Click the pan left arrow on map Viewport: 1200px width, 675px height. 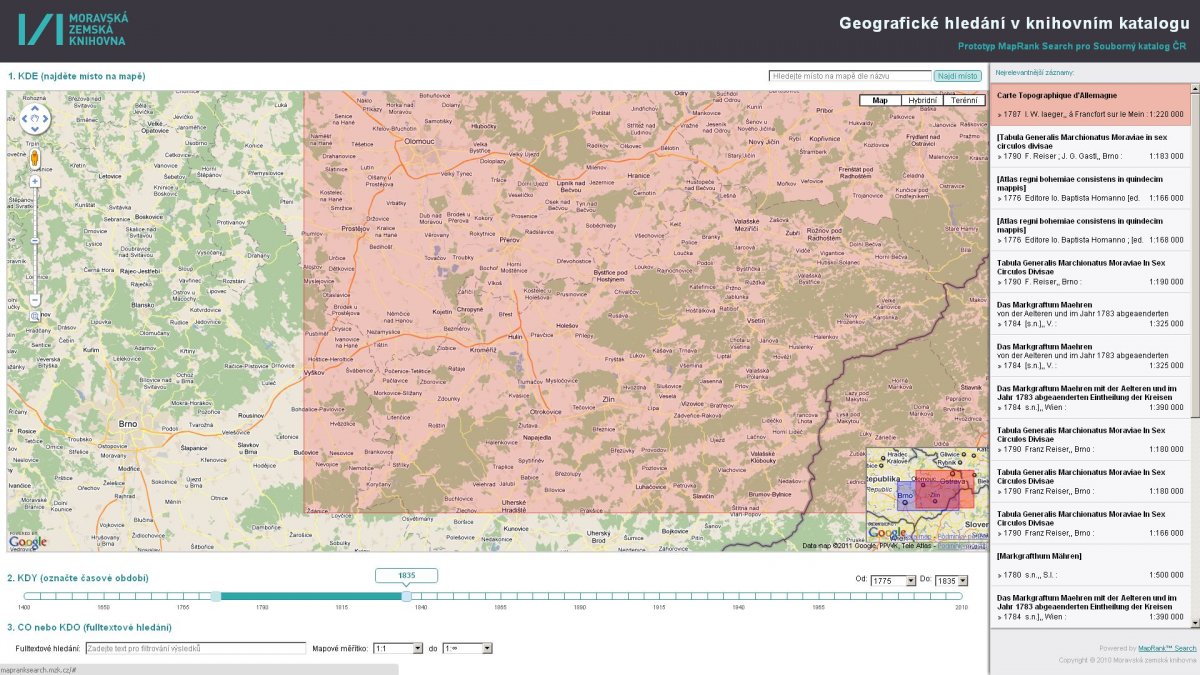[x=25, y=119]
